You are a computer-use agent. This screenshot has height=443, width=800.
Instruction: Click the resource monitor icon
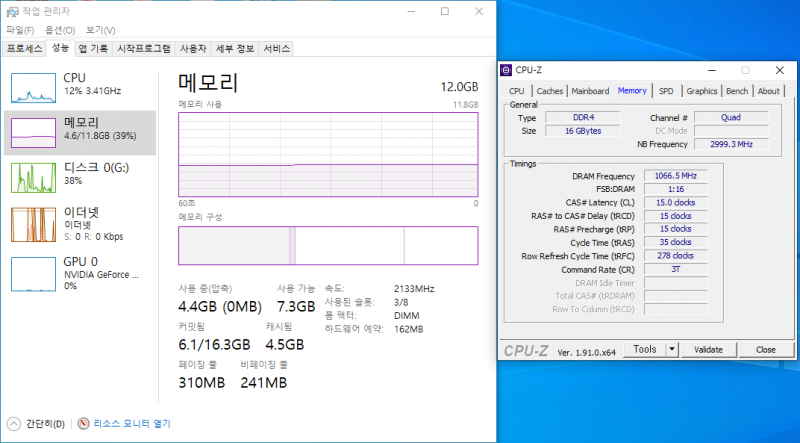coord(83,424)
